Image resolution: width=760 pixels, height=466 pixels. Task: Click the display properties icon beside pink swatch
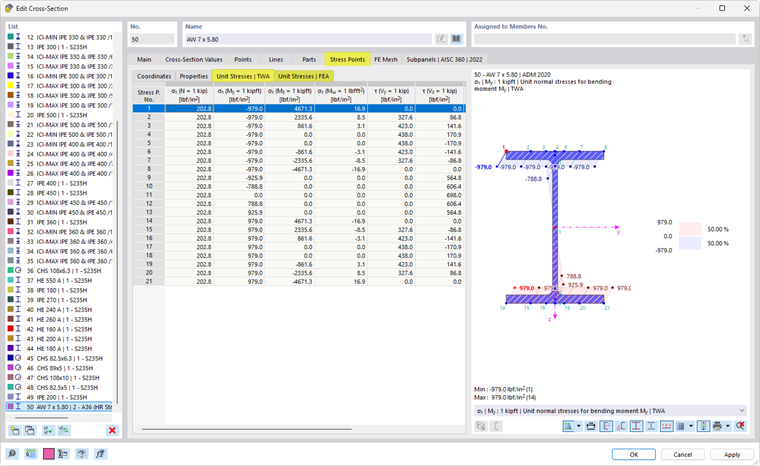[x=63, y=454]
